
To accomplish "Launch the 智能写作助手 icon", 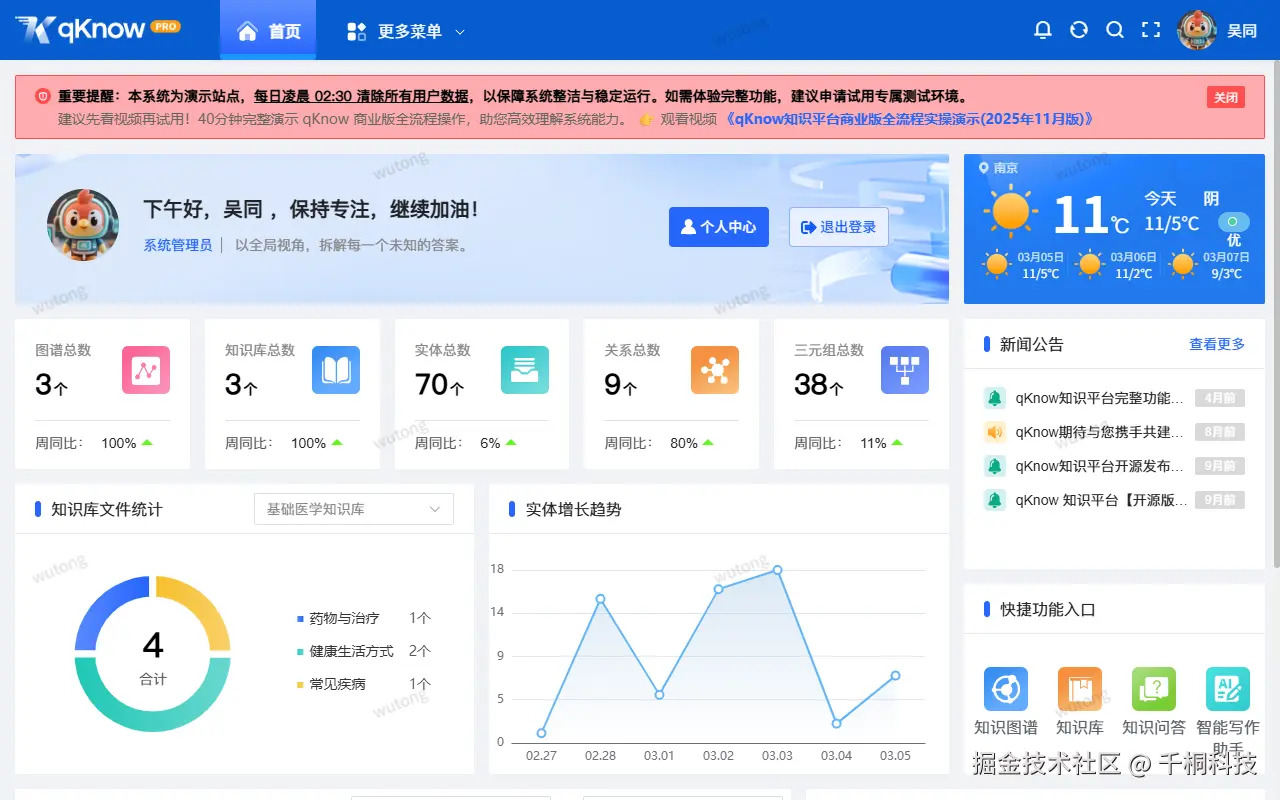I will pyautogui.click(x=1228, y=688).
